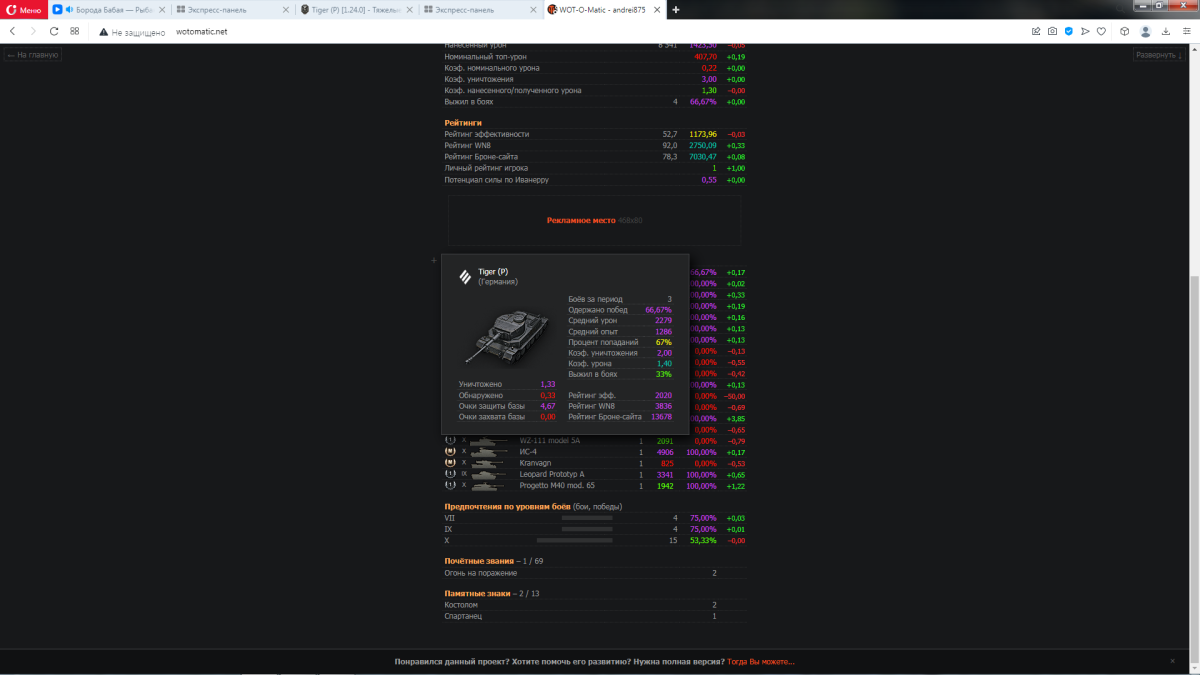Click mastery badge in Kranvagn row
Screen dimensions: 1200x675
[450, 463]
